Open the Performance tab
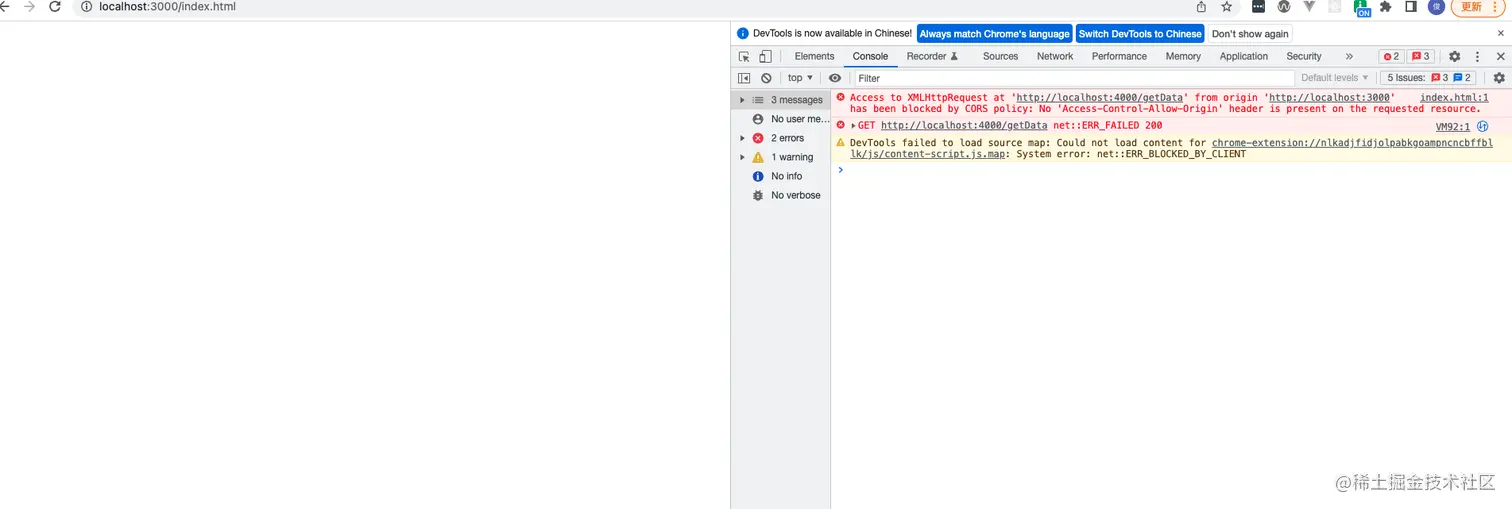The height and width of the screenshot is (509, 1512). [x=1119, y=57]
